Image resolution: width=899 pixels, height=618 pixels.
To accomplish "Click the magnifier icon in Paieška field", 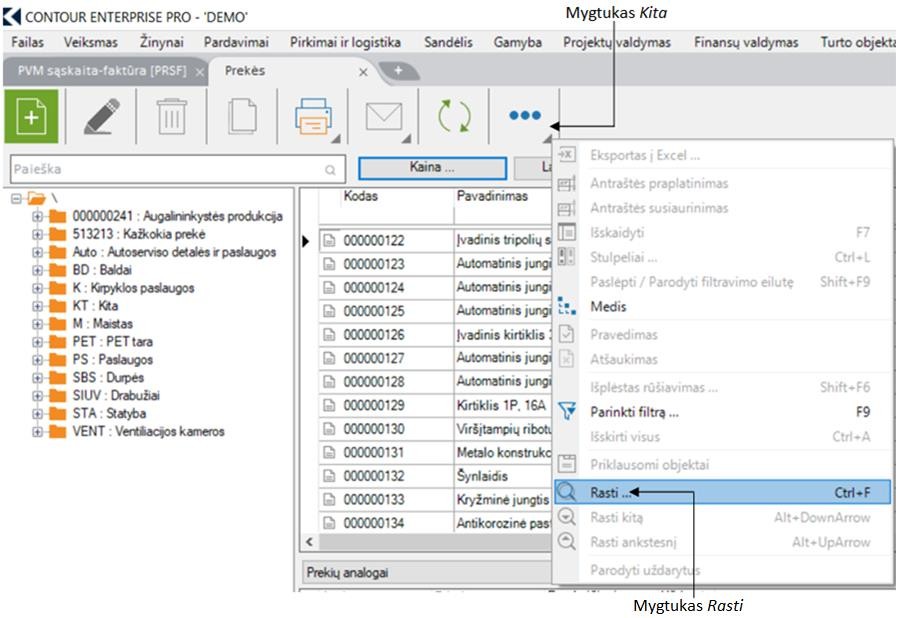I will pyautogui.click(x=330, y=170).
